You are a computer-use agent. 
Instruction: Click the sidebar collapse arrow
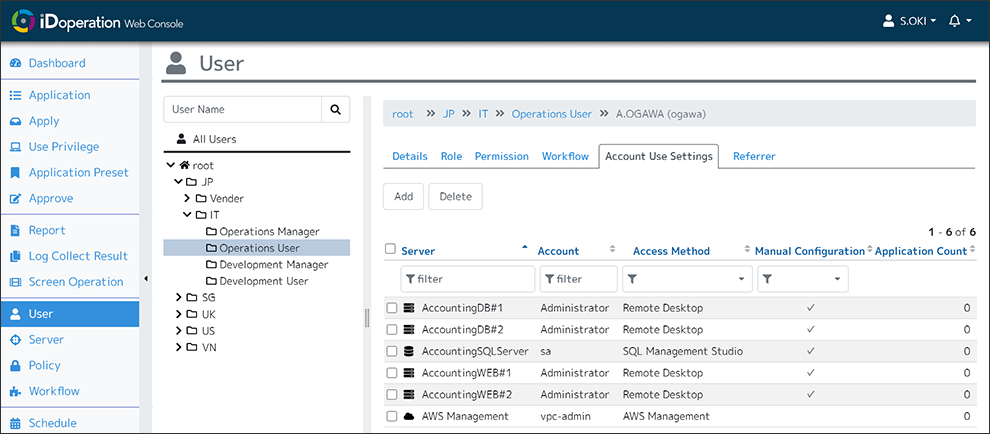tap(146, 279)
